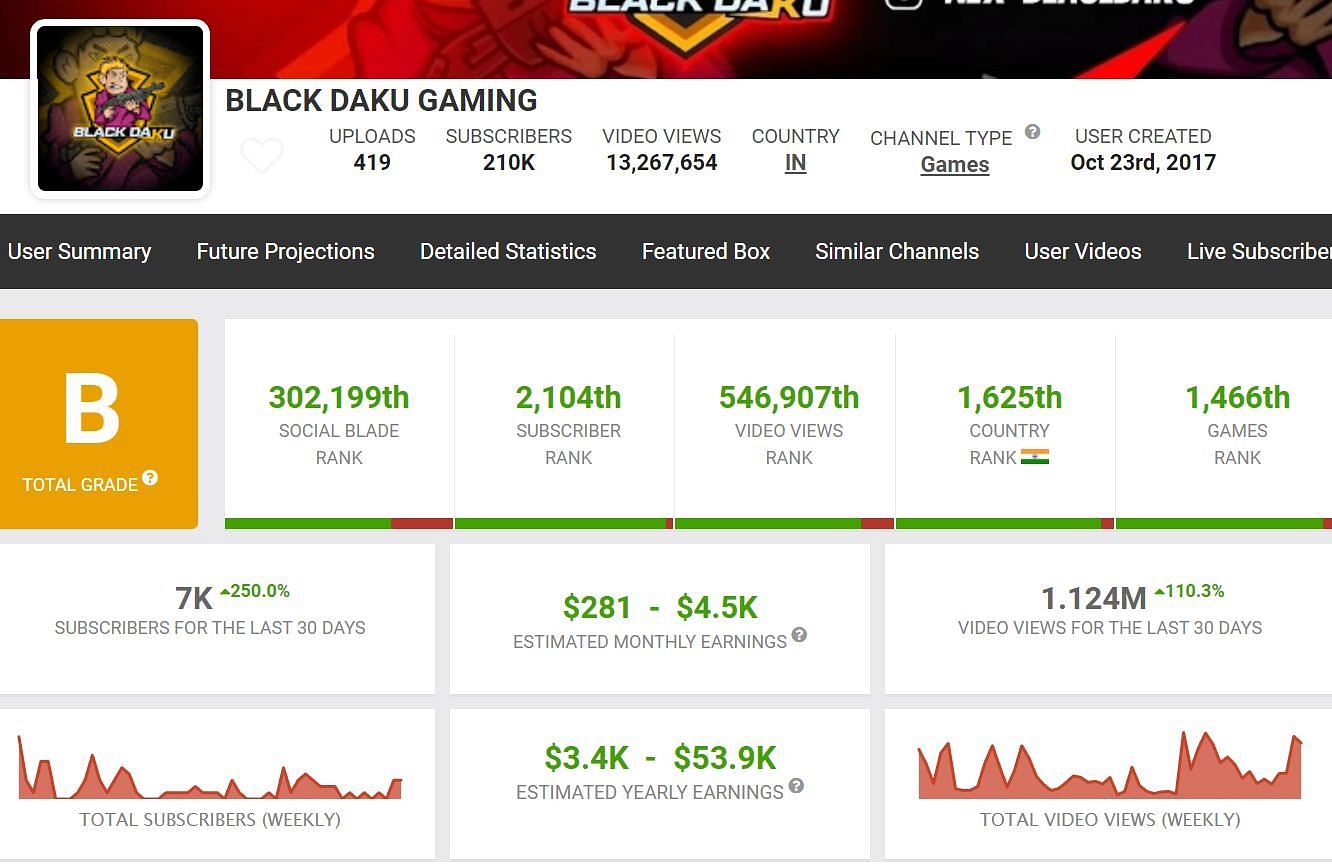1332x864 pixels.
Task: Click the India flag icon
Action: tap(1035, 457)
